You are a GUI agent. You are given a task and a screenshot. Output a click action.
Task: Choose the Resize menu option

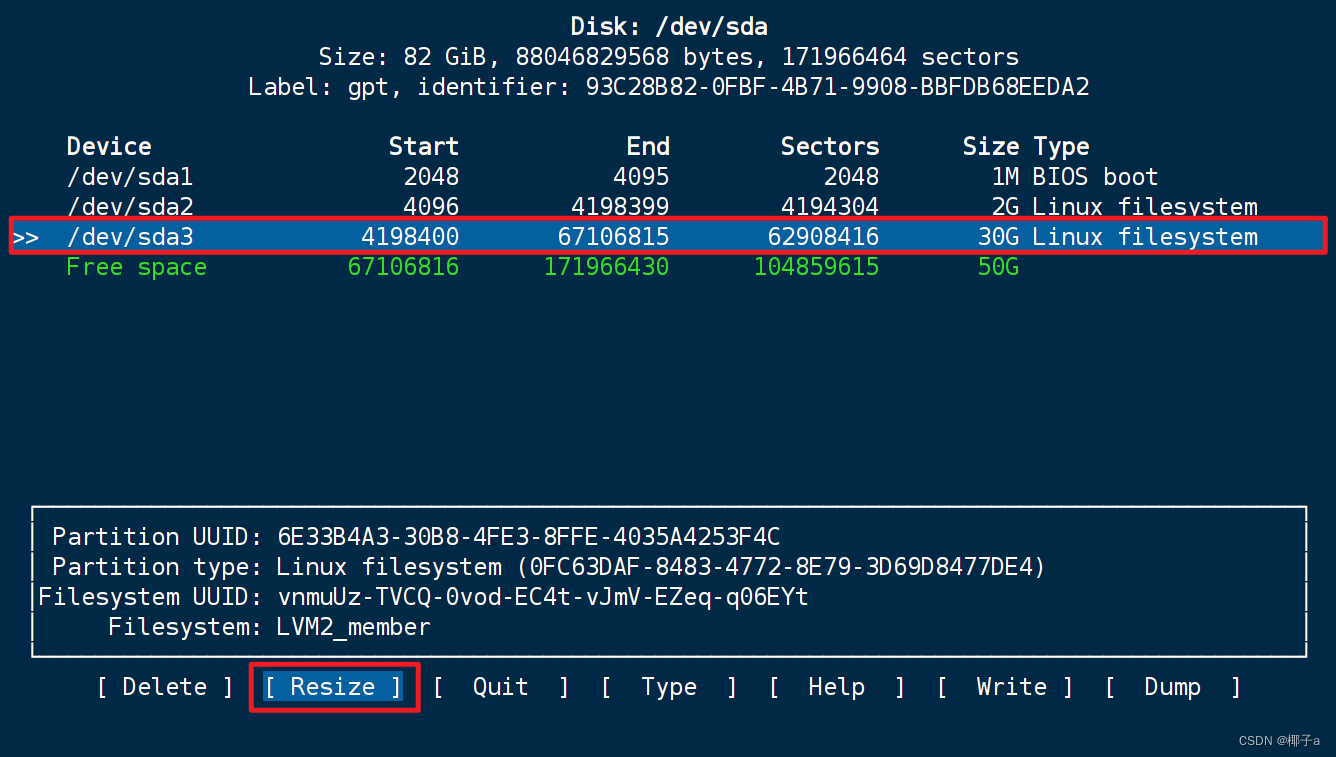coord(333,687)
